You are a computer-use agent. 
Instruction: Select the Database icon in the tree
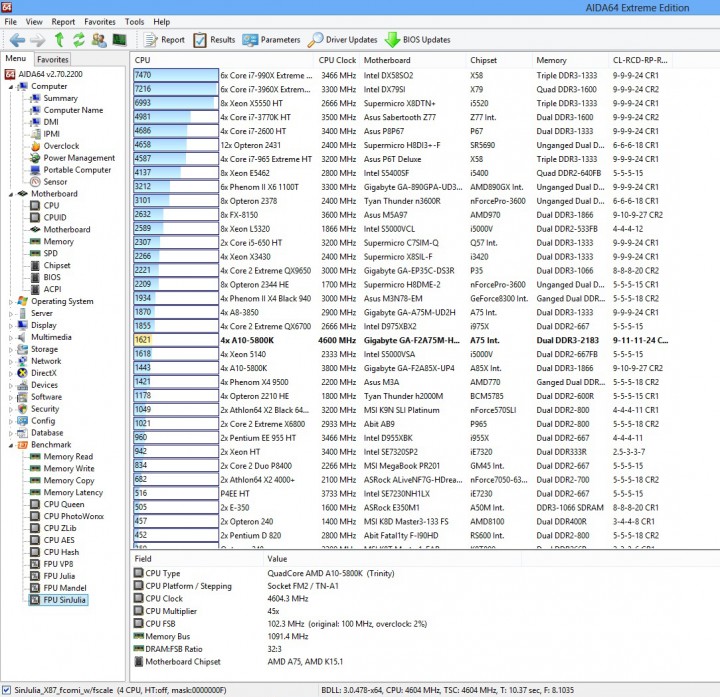[22, 433]
